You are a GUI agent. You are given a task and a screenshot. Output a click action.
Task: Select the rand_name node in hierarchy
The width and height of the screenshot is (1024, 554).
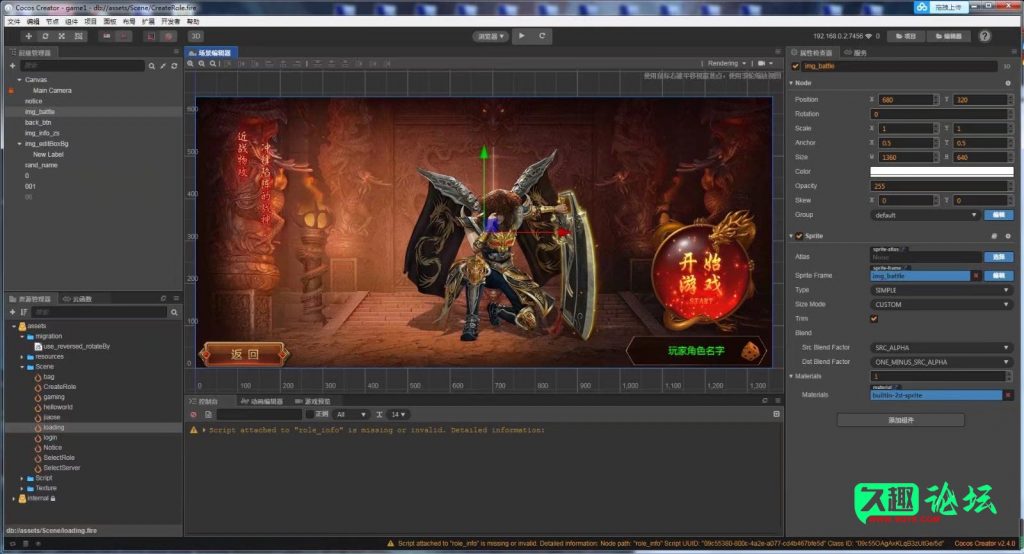pyautogui.click(x=41, y=165)
